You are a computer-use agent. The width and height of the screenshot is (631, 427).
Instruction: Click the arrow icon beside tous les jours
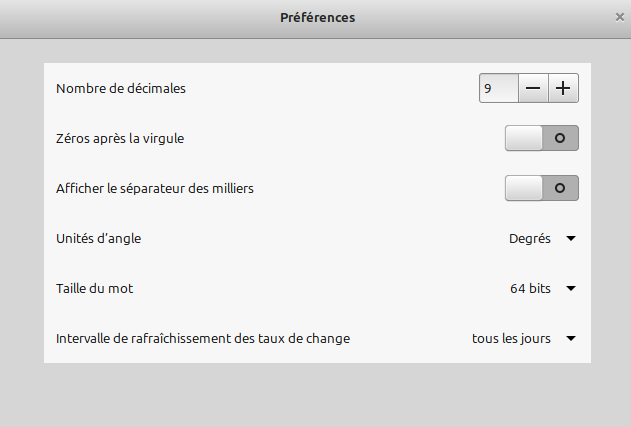click(571, 339)
